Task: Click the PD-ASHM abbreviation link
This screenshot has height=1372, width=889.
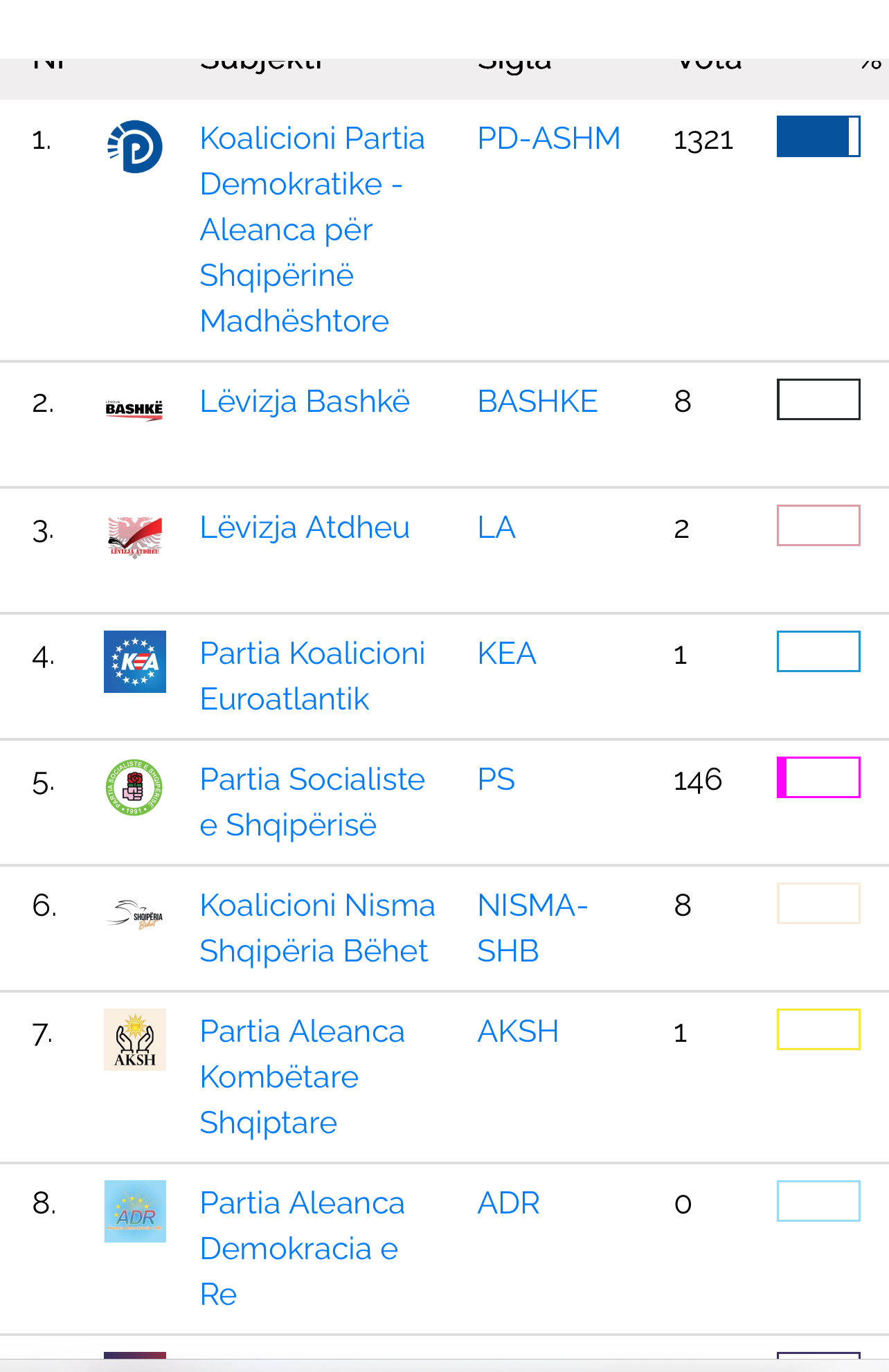Action: tap(548, 138)
